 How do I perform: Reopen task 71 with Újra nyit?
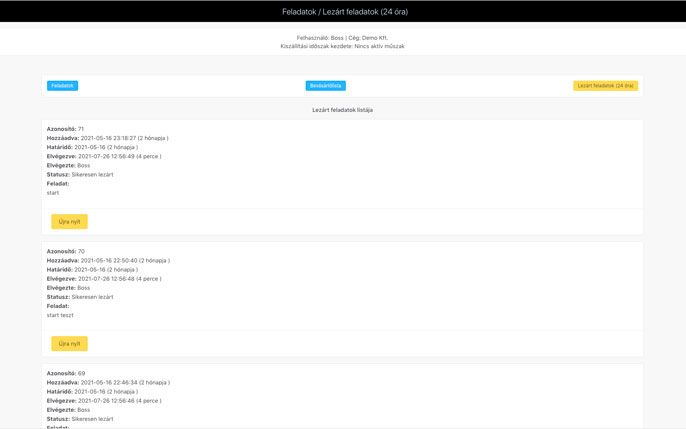(69, 221)
